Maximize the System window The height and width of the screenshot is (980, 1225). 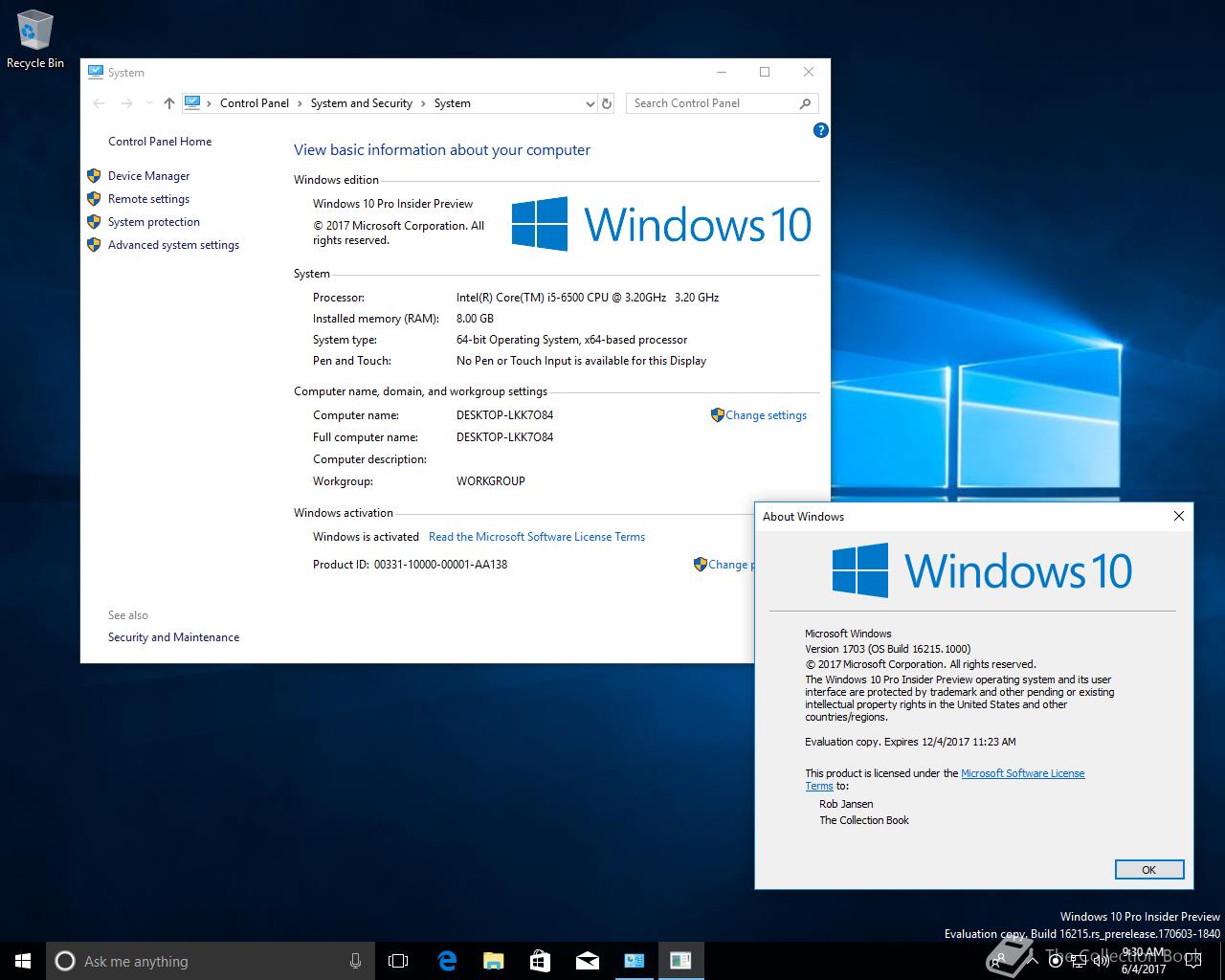click(x=765, y=72)
